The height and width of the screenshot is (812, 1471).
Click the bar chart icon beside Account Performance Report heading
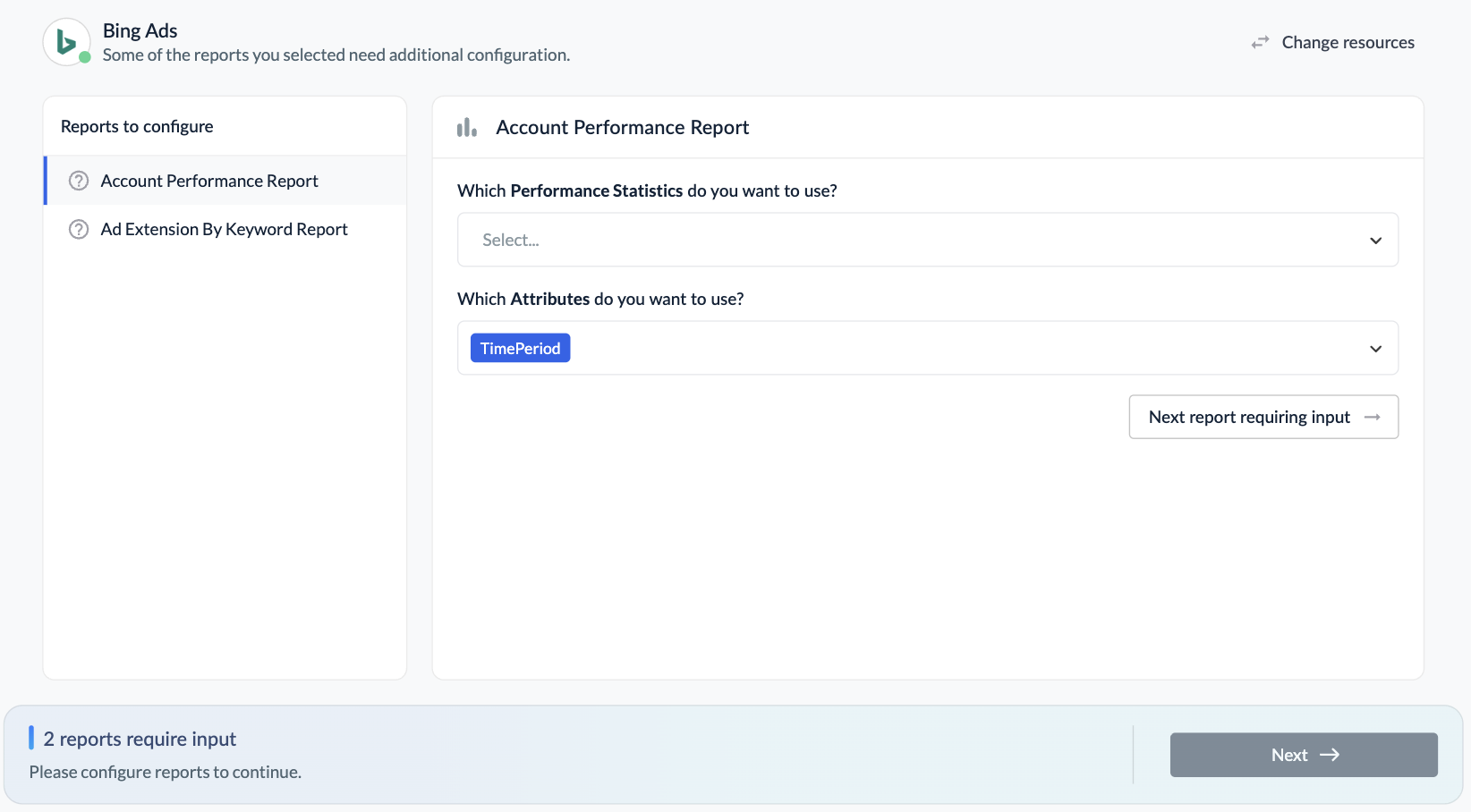[x=467, y=128]
